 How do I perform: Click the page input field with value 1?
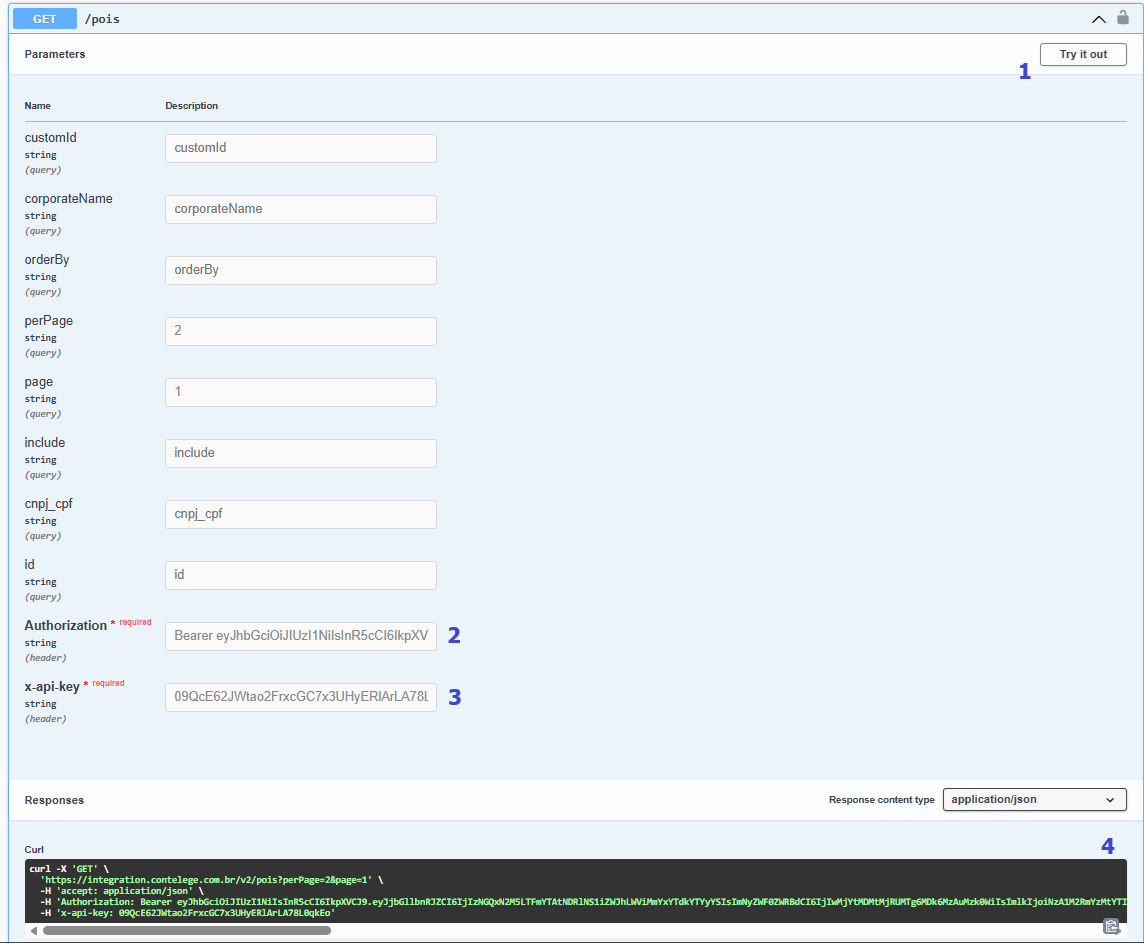pyautogui.click(x=301, y=392)
